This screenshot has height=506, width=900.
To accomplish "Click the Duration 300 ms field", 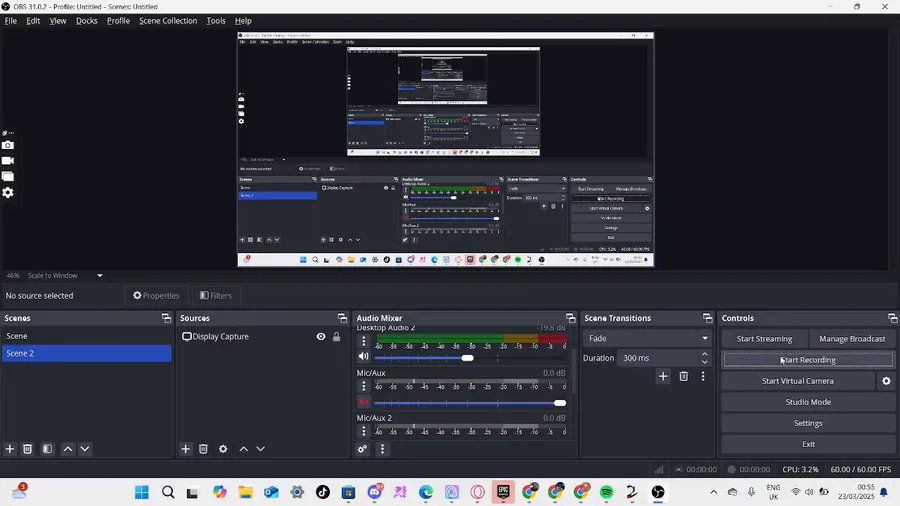I will click(x=659, y=357).
